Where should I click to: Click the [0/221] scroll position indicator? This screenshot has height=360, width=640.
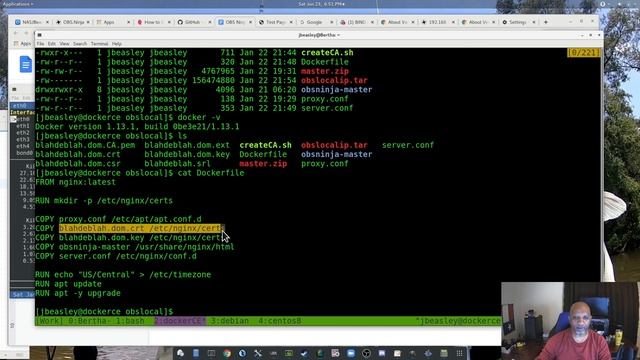(x=584, y=53)
